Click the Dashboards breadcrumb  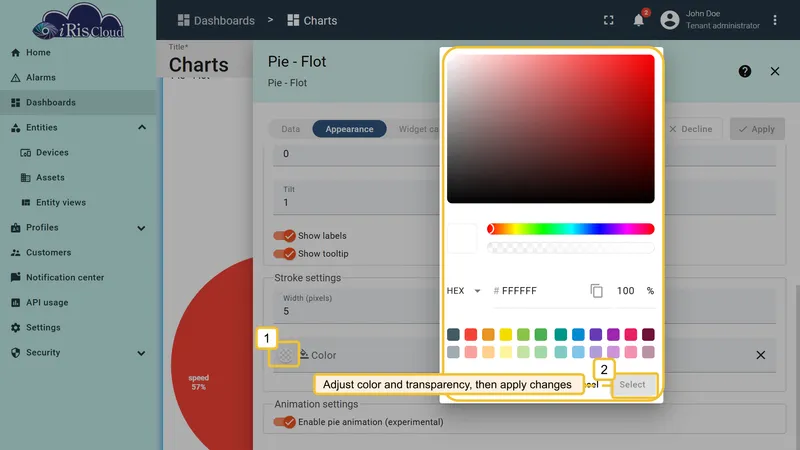[x=216, y=20]
